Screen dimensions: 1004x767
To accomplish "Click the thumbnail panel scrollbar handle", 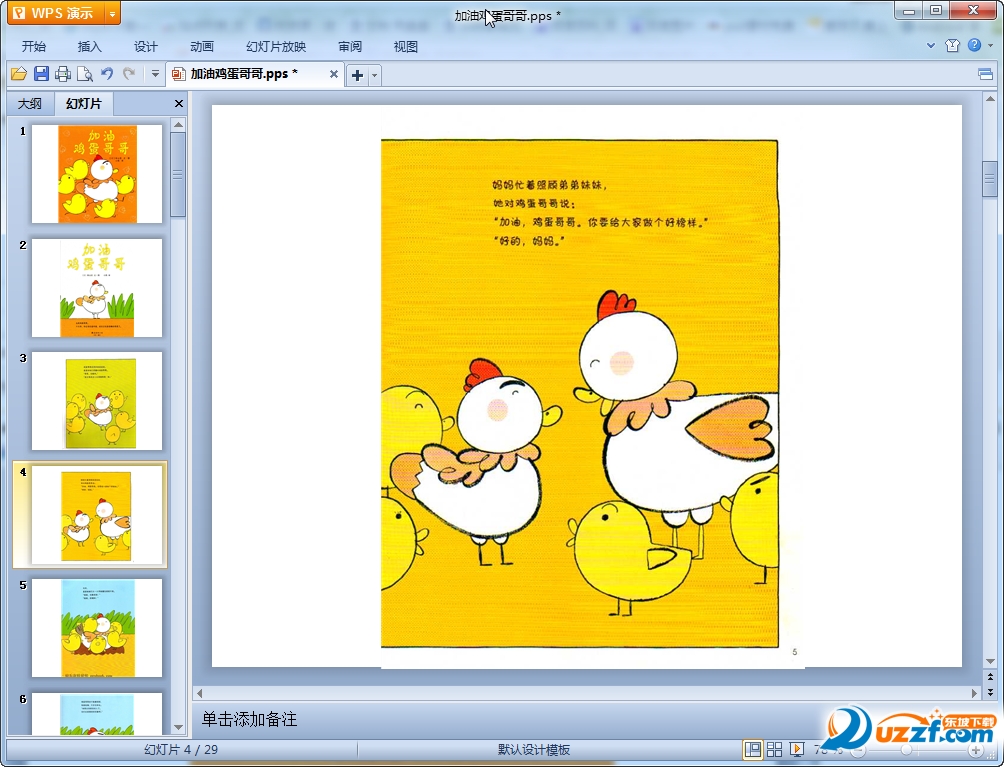I will 179,175.
